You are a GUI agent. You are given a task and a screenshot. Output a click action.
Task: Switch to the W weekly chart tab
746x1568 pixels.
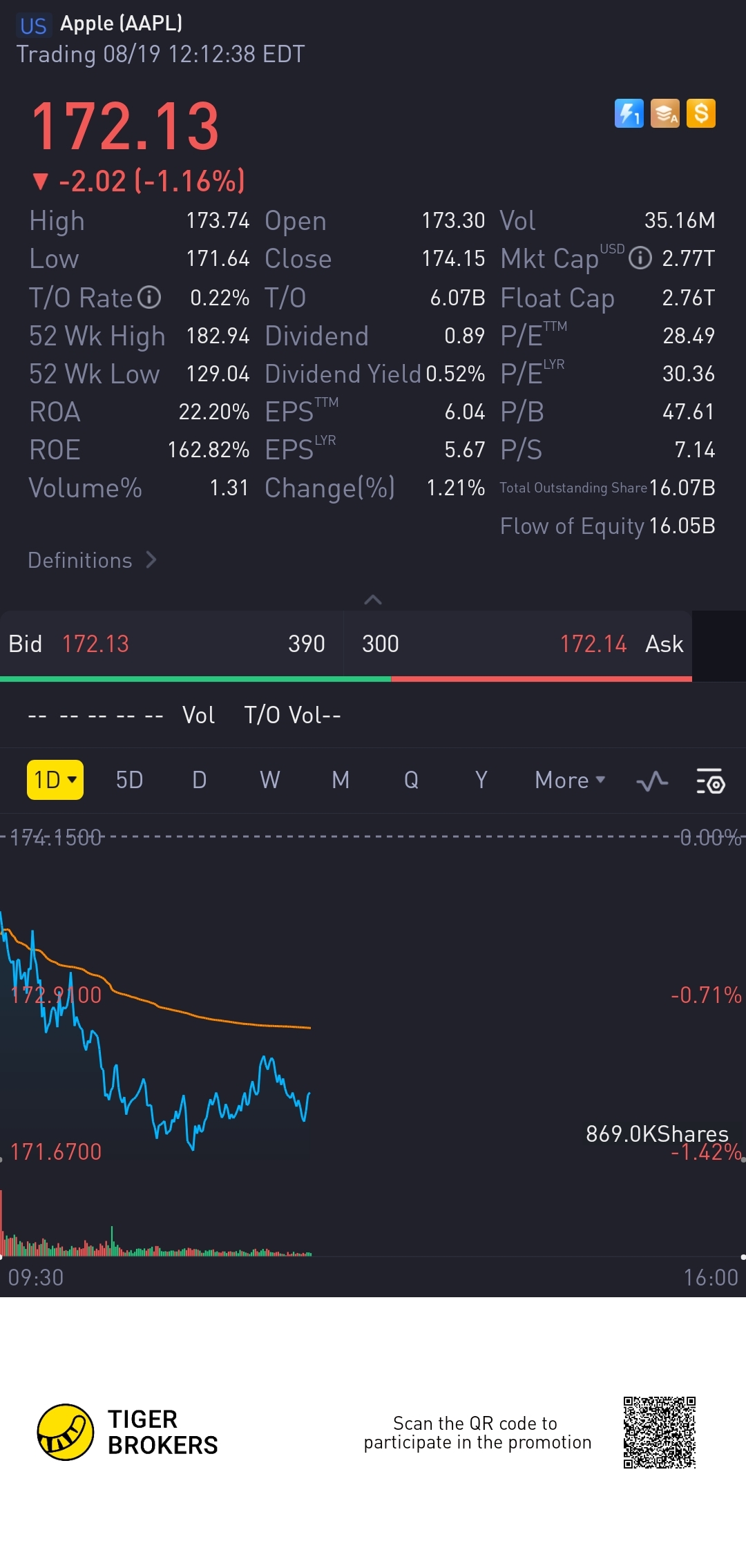coord(270,780)
